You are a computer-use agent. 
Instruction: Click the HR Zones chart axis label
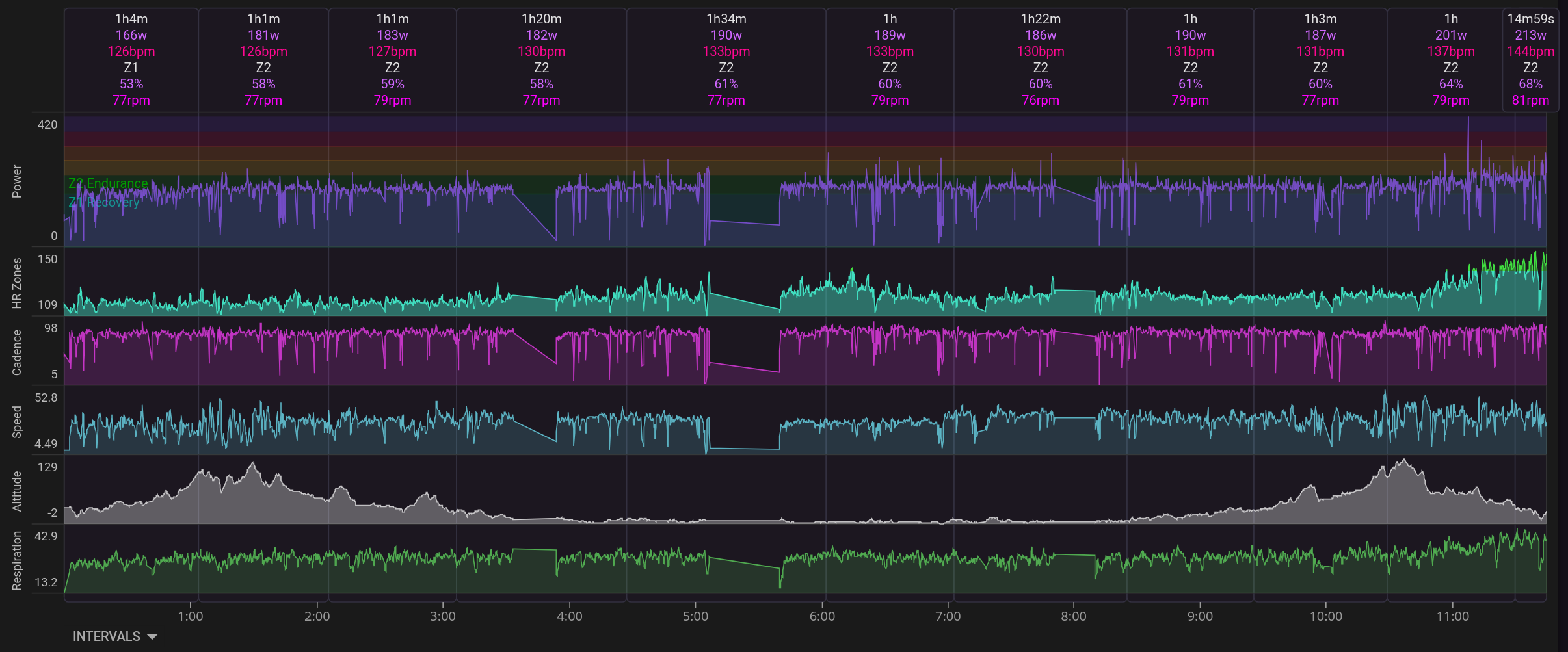click(x=17, y=283)
